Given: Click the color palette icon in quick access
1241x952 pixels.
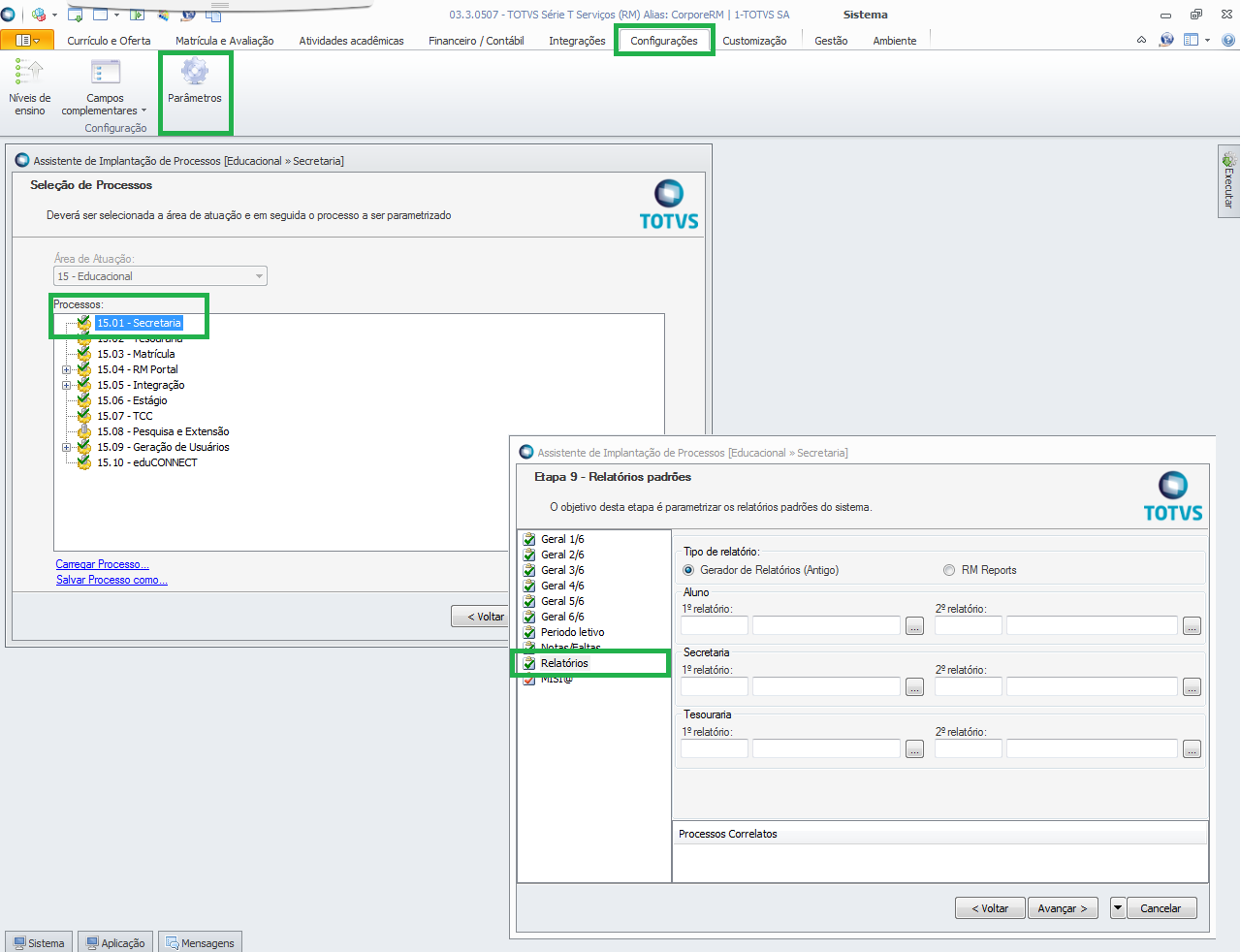Looking at the screenshot, I should [x=164, y=15].
